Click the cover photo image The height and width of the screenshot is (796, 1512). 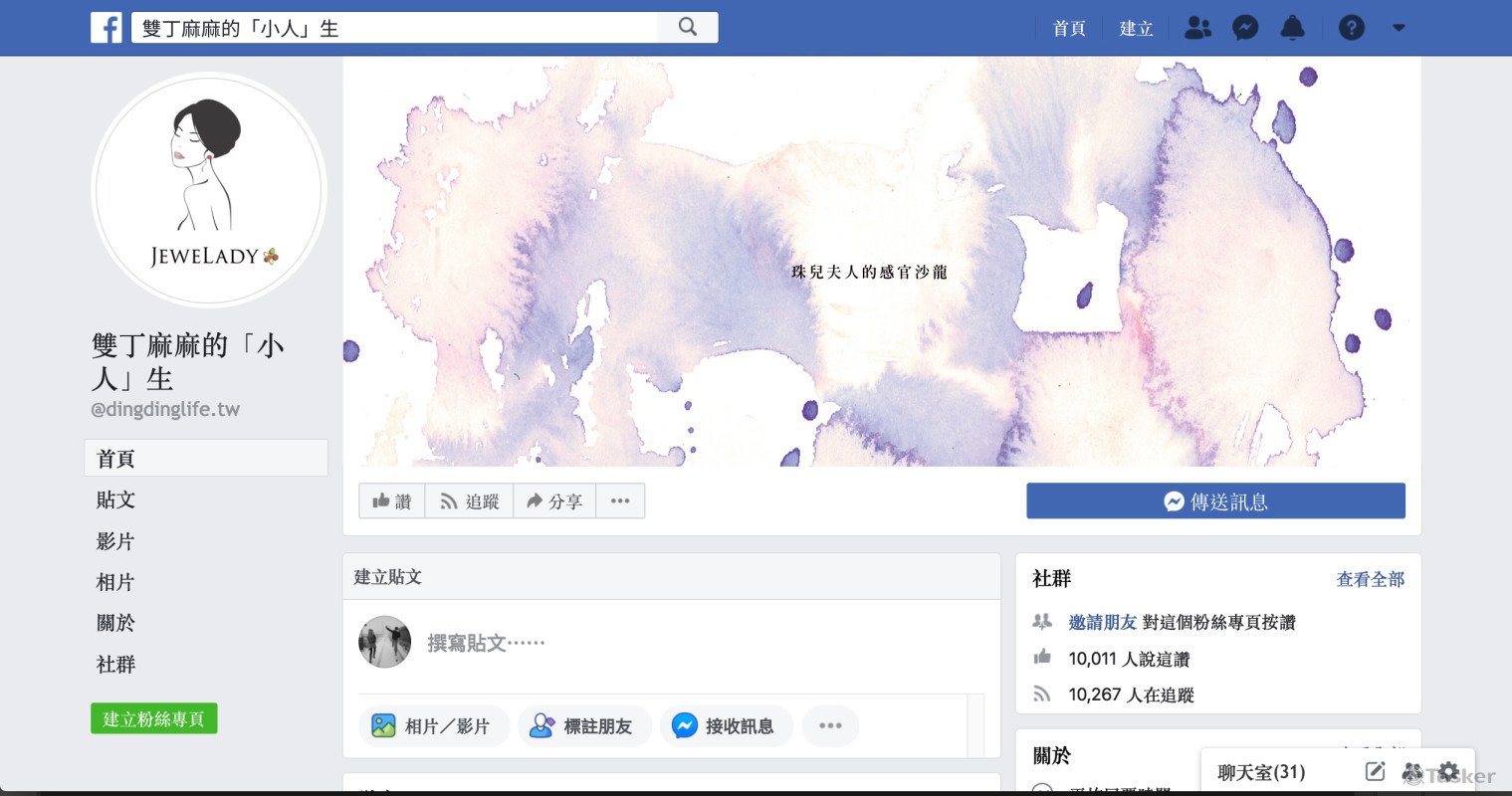(x=882, y=262)
